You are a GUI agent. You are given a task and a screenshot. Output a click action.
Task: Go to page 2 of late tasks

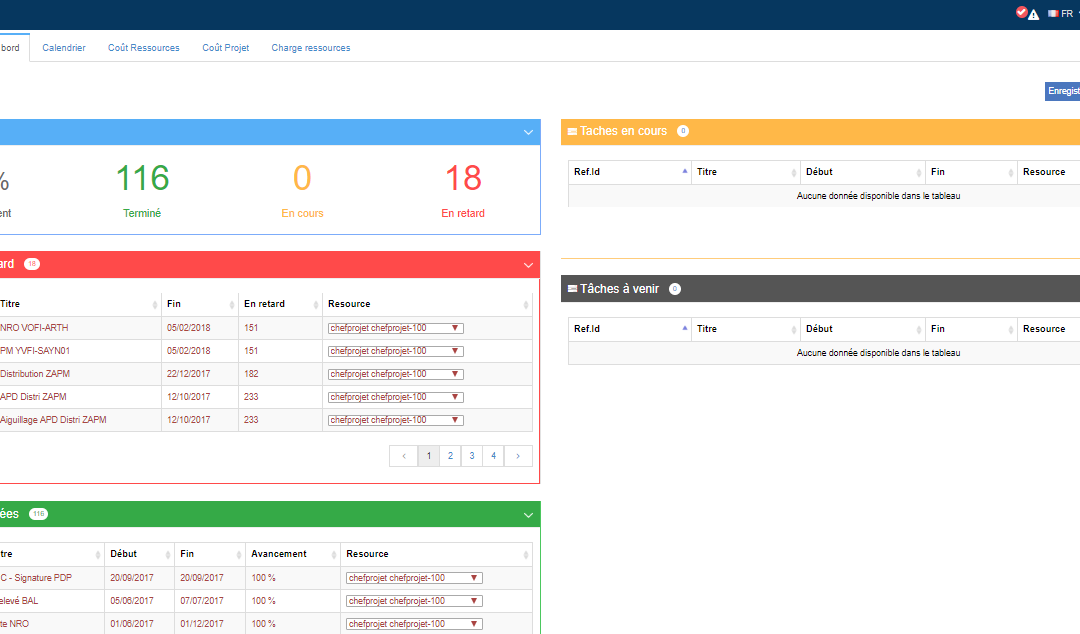[x=450, y=456]
